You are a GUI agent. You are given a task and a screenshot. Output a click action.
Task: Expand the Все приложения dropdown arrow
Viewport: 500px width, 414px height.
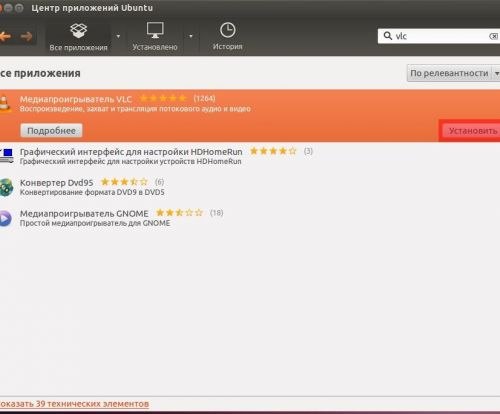click(x=118, y=36)
